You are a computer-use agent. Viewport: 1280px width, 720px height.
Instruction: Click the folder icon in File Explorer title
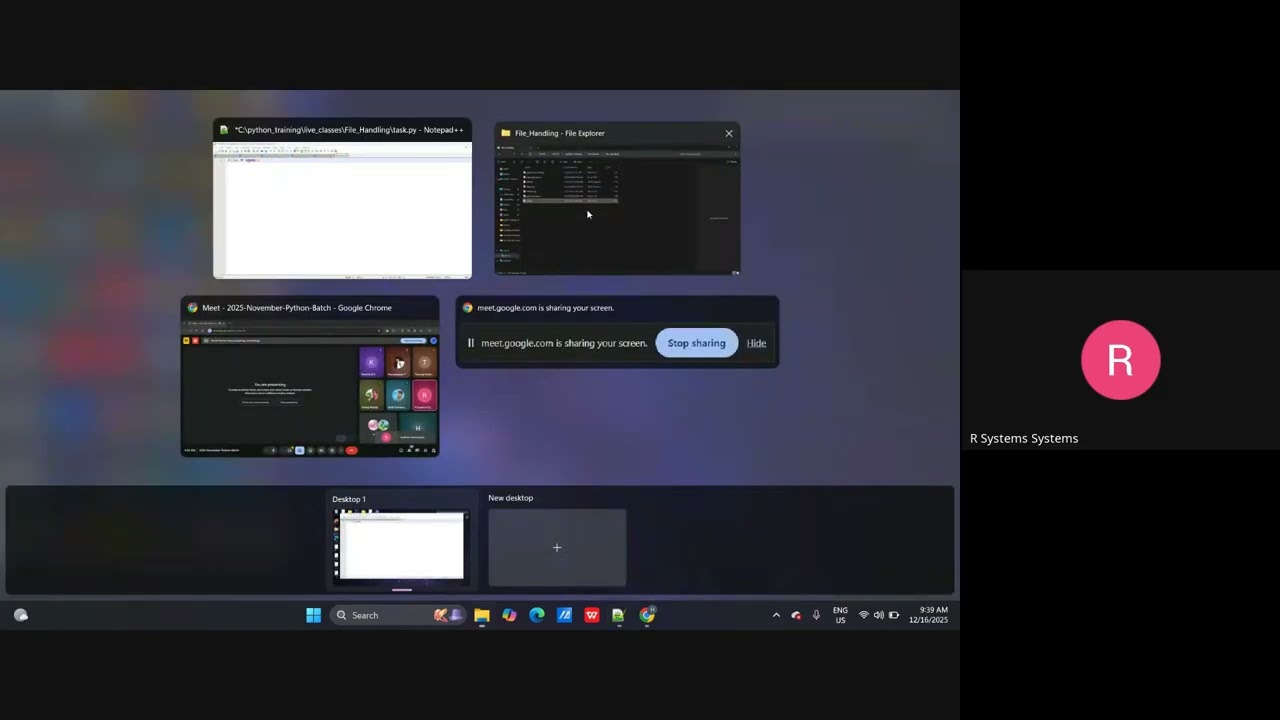click(506, 133)
